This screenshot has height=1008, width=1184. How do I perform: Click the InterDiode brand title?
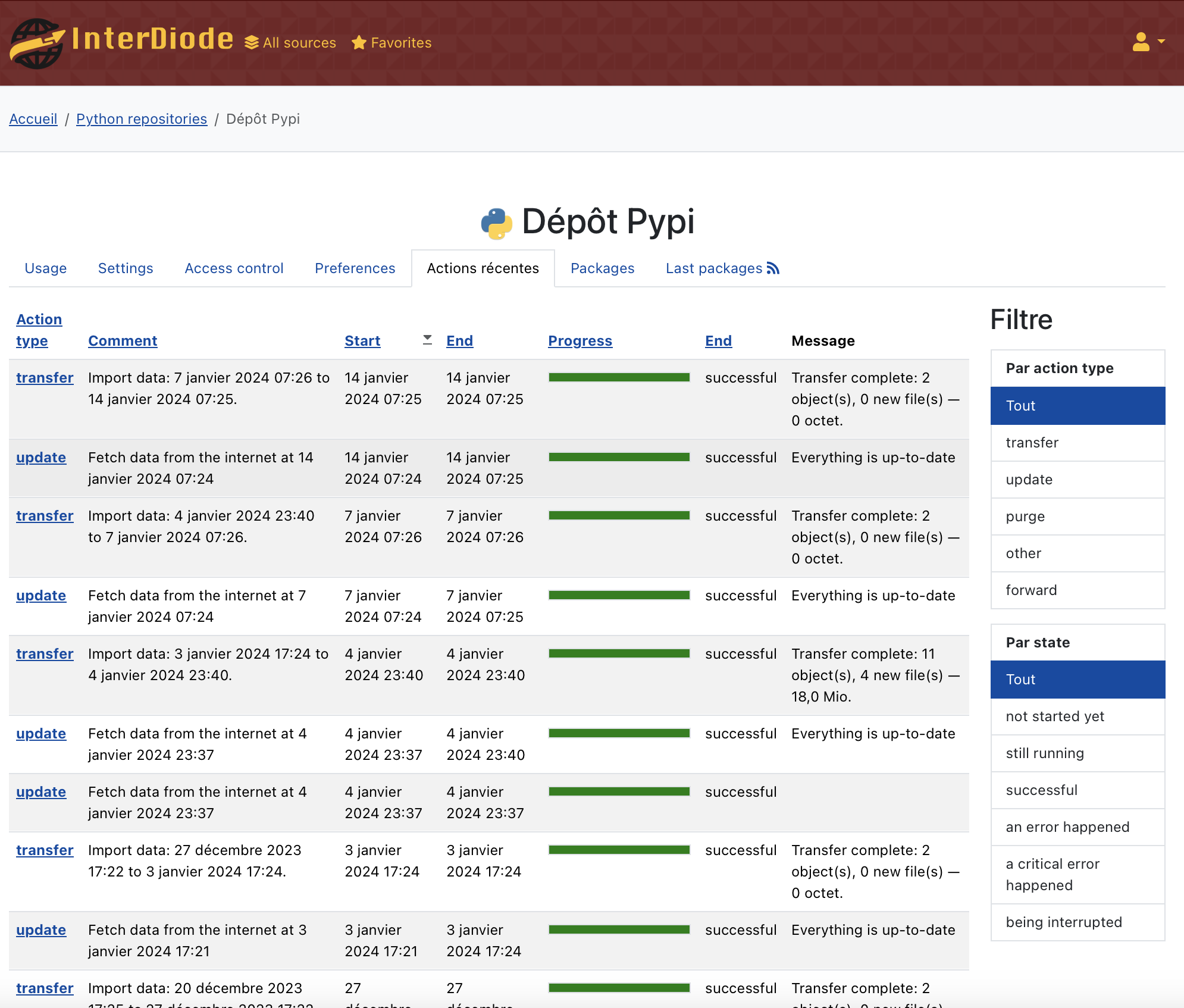(152, 39)
